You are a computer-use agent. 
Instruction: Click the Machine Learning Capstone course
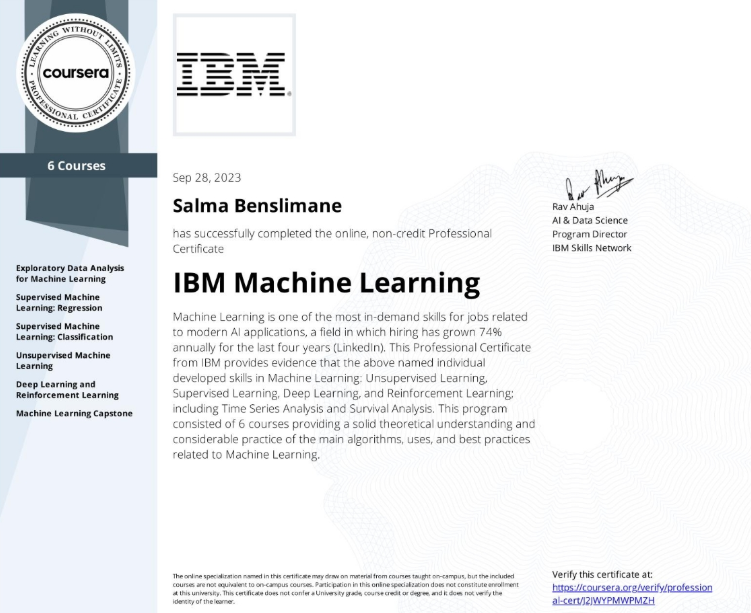(74, 413)
